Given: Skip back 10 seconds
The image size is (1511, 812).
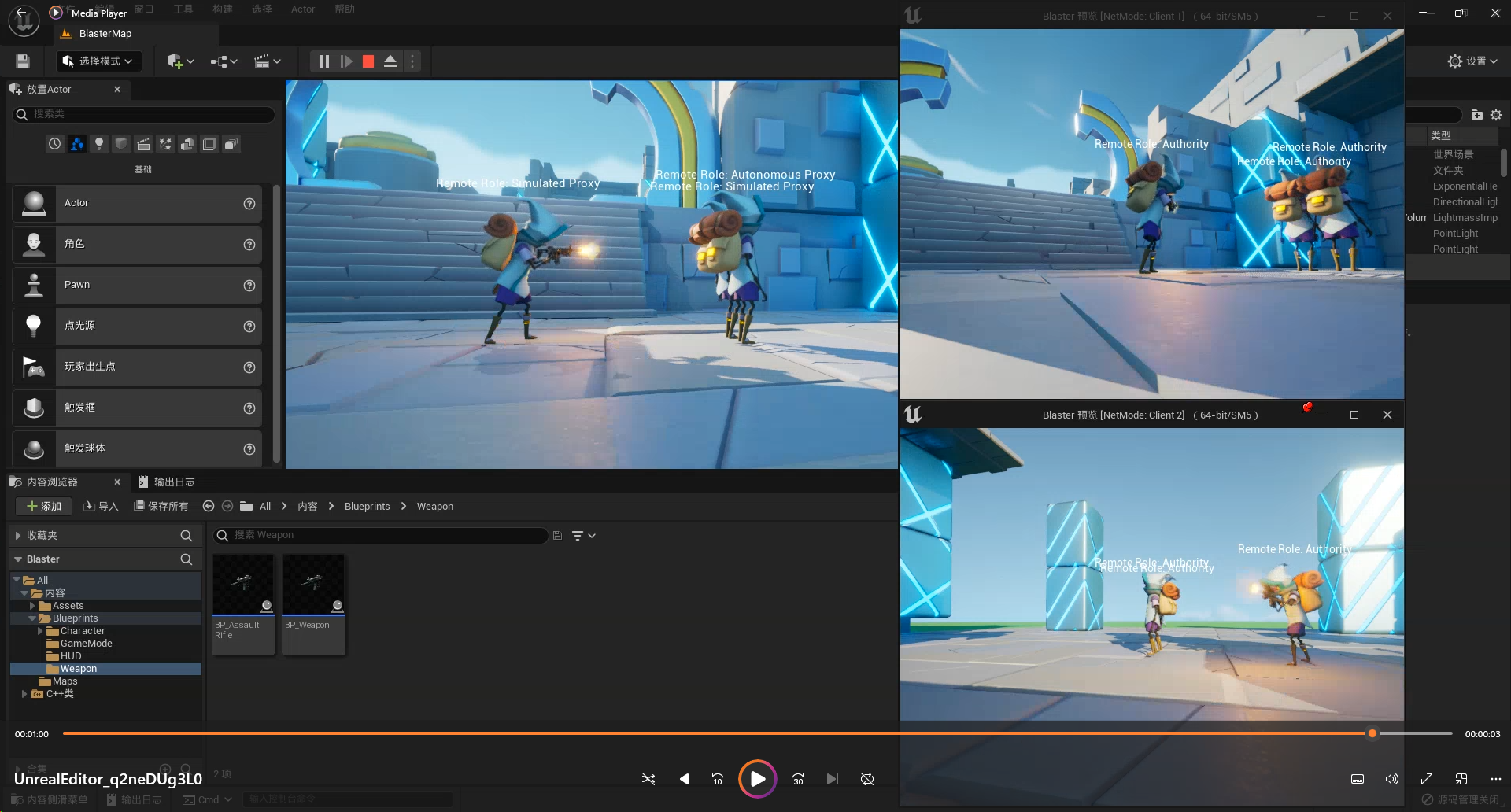Looking at the screenshot, I should click(718, 779).
